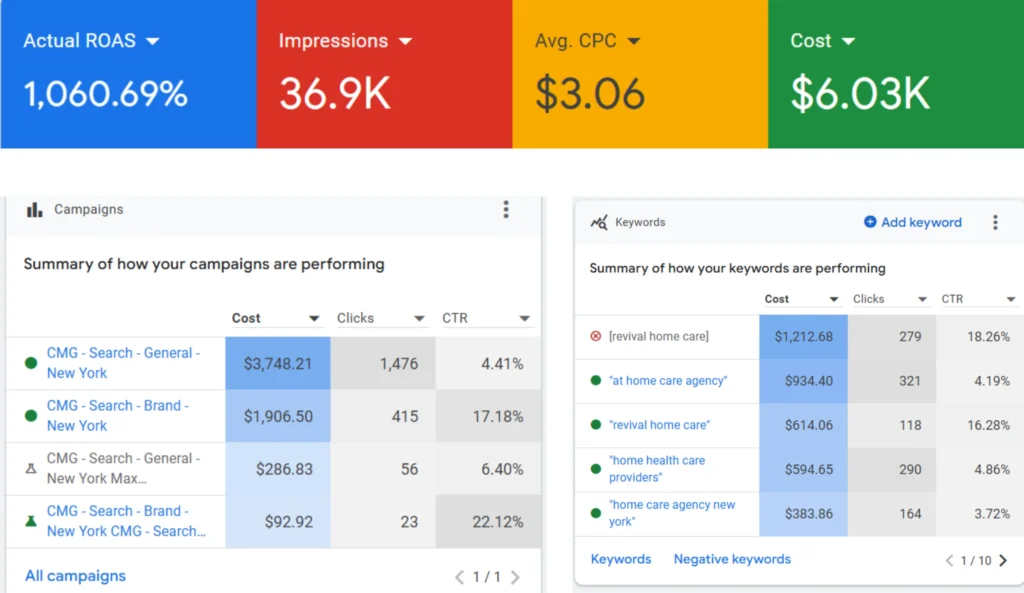This screenshot has width=1024, height=593.
Task: Click the gray draft flask icon for New York Max
Action: click(30, 468)
